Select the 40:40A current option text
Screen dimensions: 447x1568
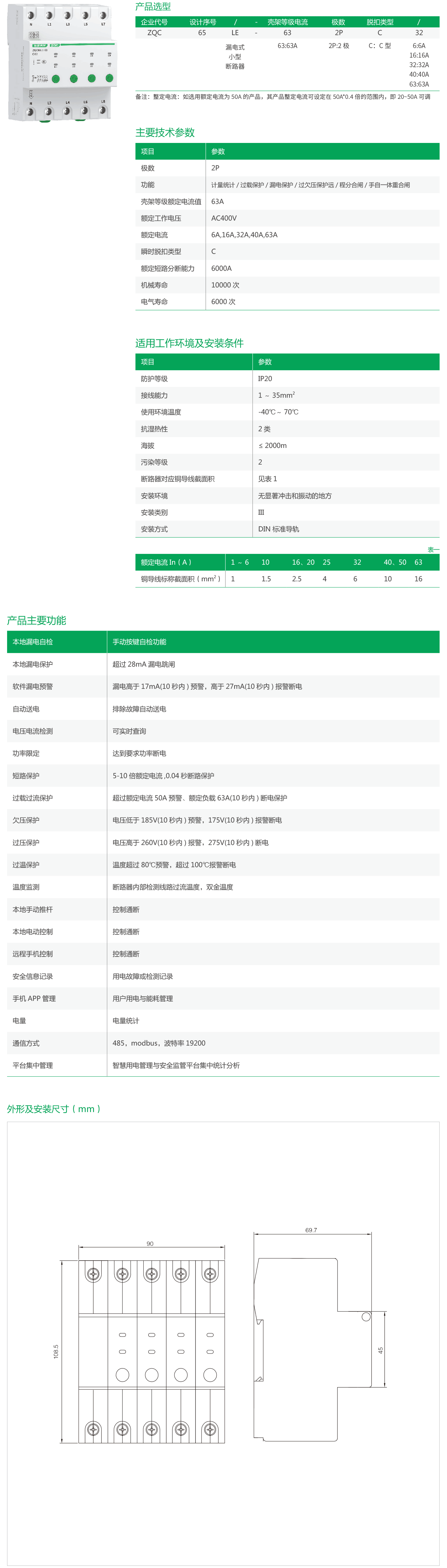(x=419, y=74)
